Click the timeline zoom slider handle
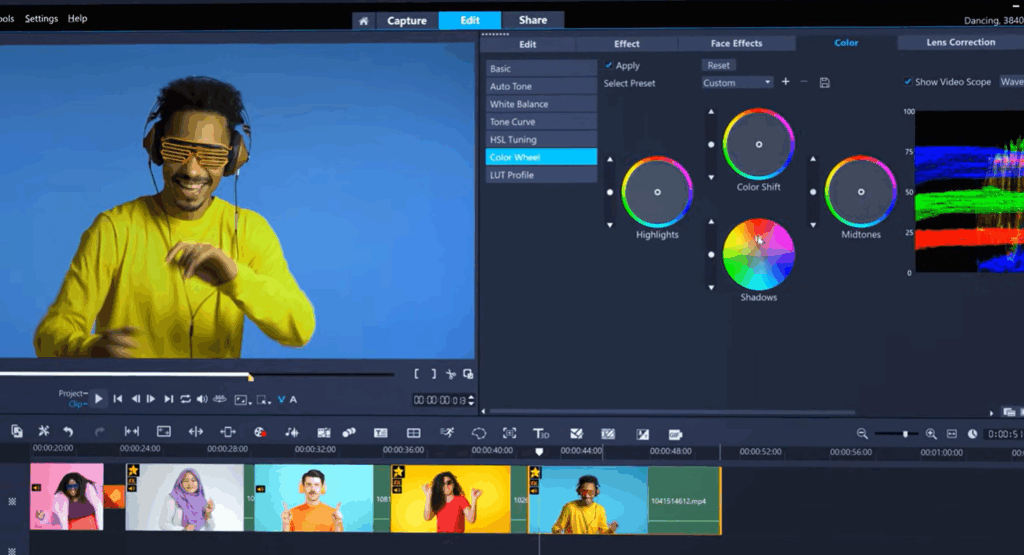This screenshot has width=1024, height=555. [x=905, y=434]
